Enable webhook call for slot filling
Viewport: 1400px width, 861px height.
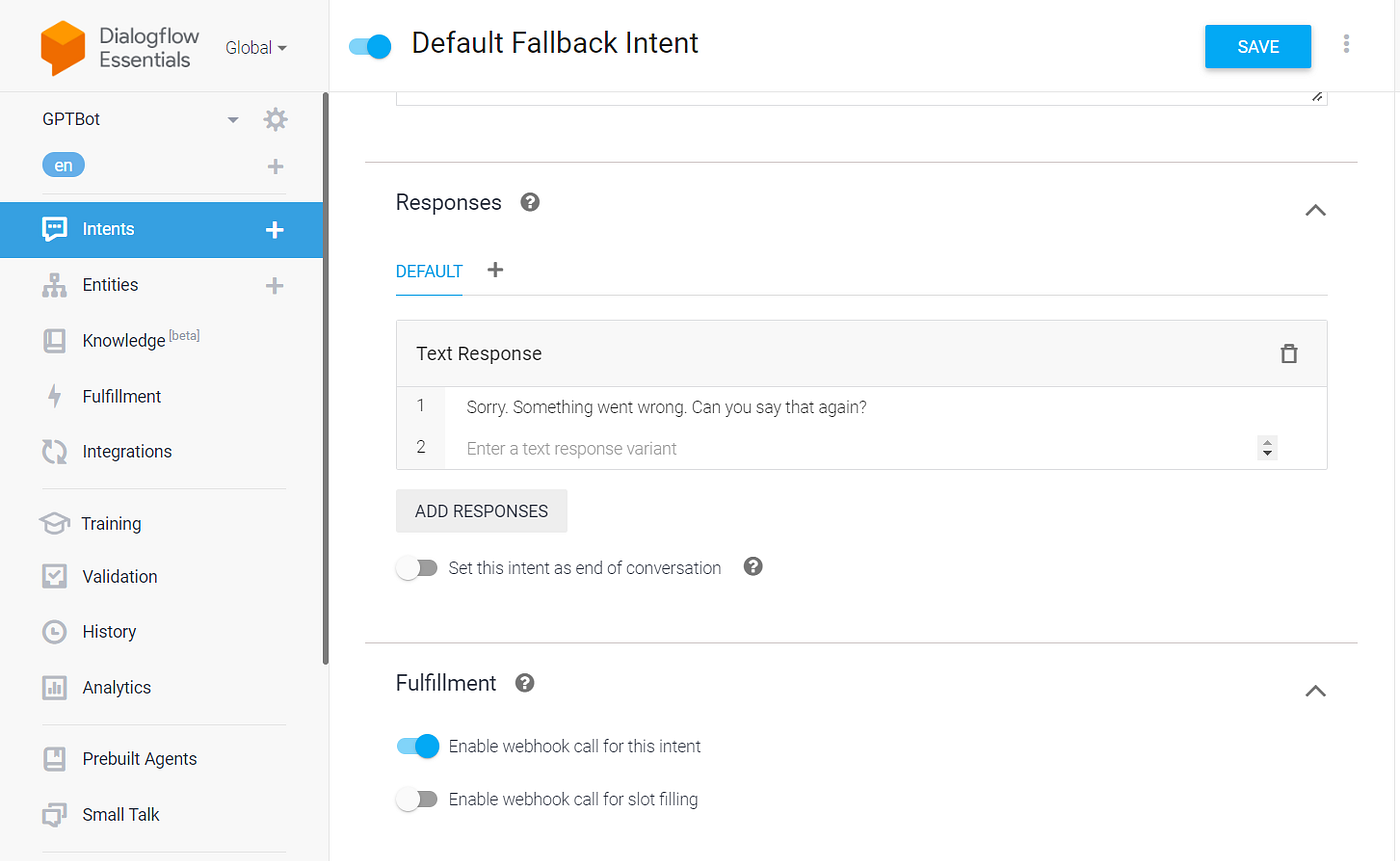coord(417,799)
